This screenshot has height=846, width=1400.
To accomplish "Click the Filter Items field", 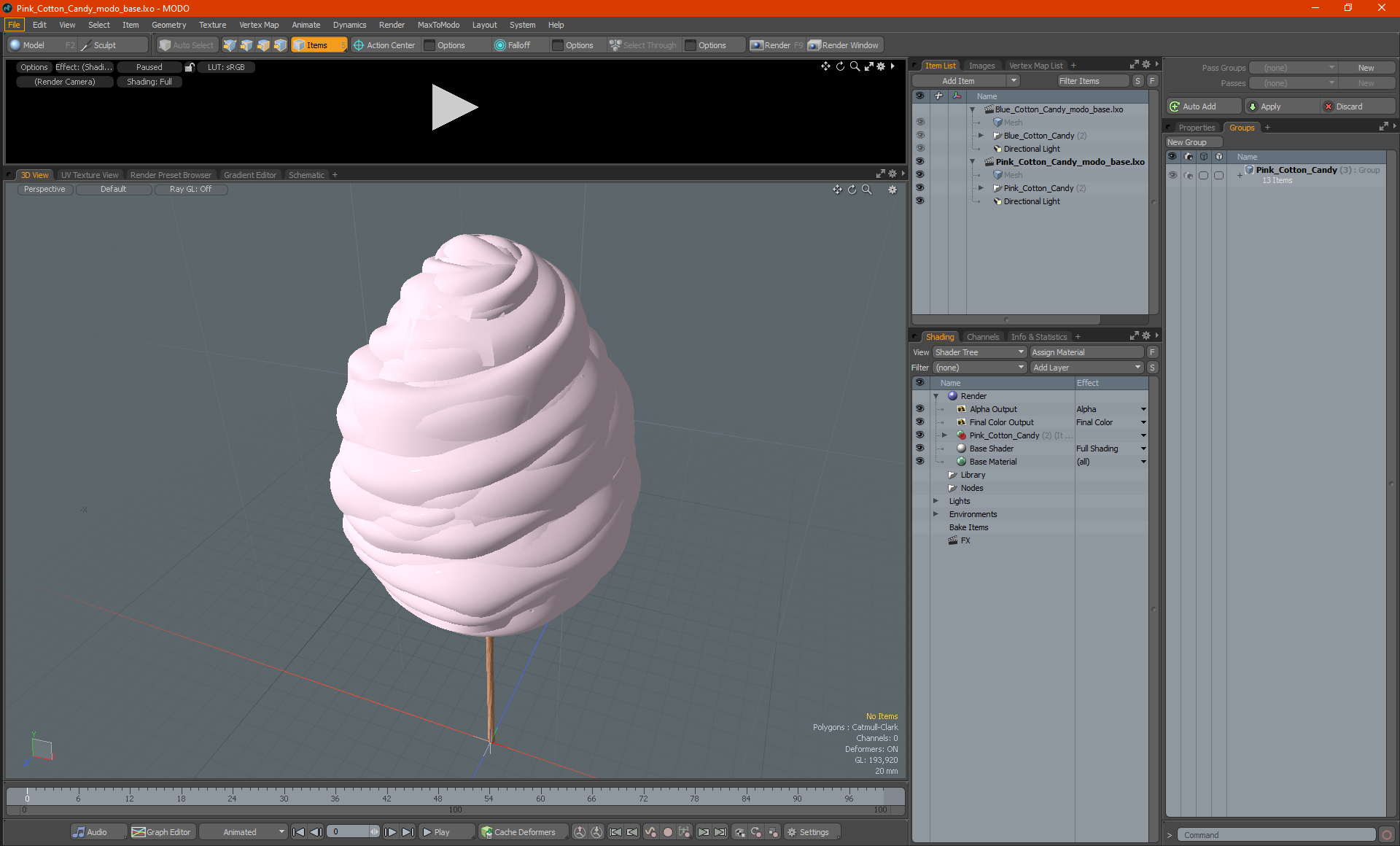I will click(1093, 81).
